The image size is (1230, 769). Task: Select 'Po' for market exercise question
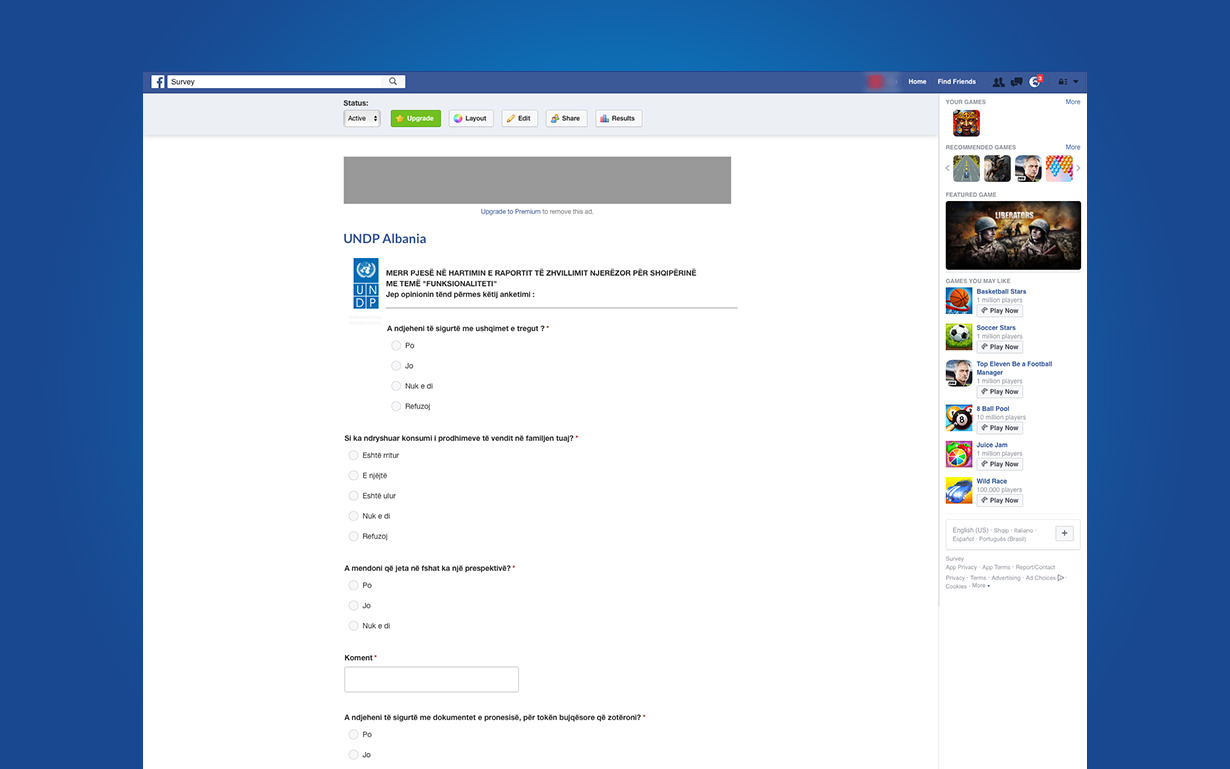(396, 346)
